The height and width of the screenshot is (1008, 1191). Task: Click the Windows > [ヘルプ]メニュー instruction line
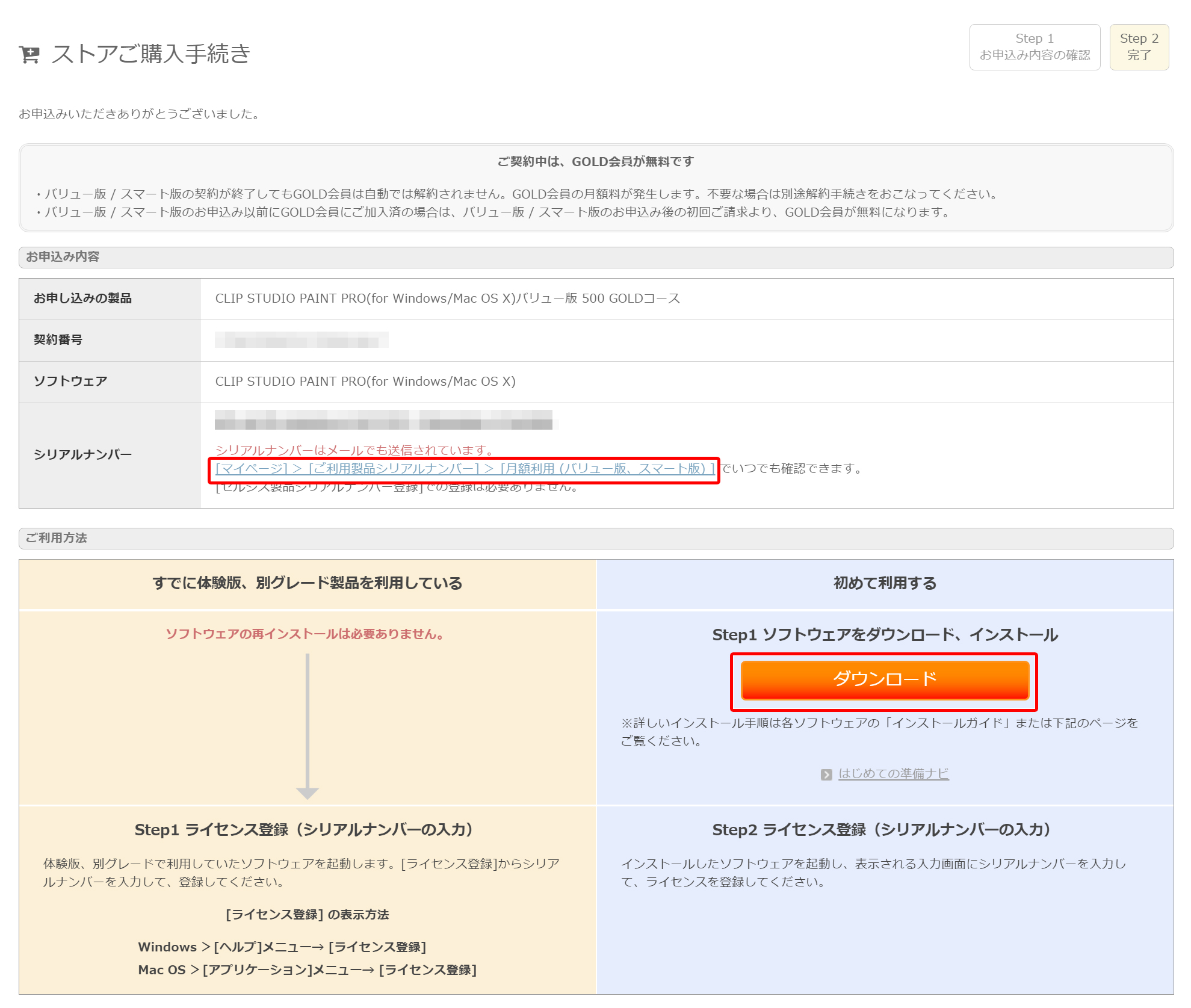[x=282, y=947]
